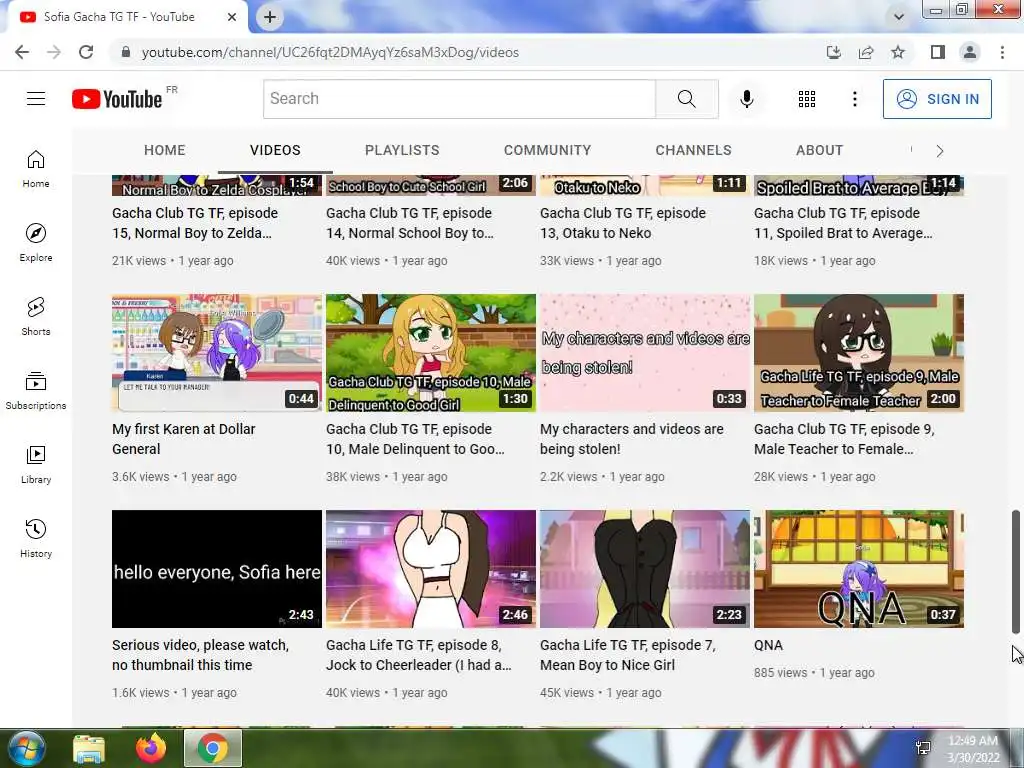Viewport: 1024px width, 768px height.
Task: Close the Sofia Gacha TG TF tab
Action: pyautogui.click(x=232, y=17)
